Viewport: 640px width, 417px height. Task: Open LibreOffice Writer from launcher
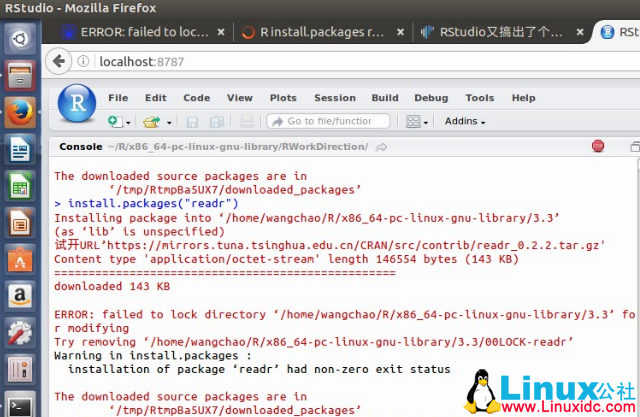pyautogui.click(x=20, y=149)
